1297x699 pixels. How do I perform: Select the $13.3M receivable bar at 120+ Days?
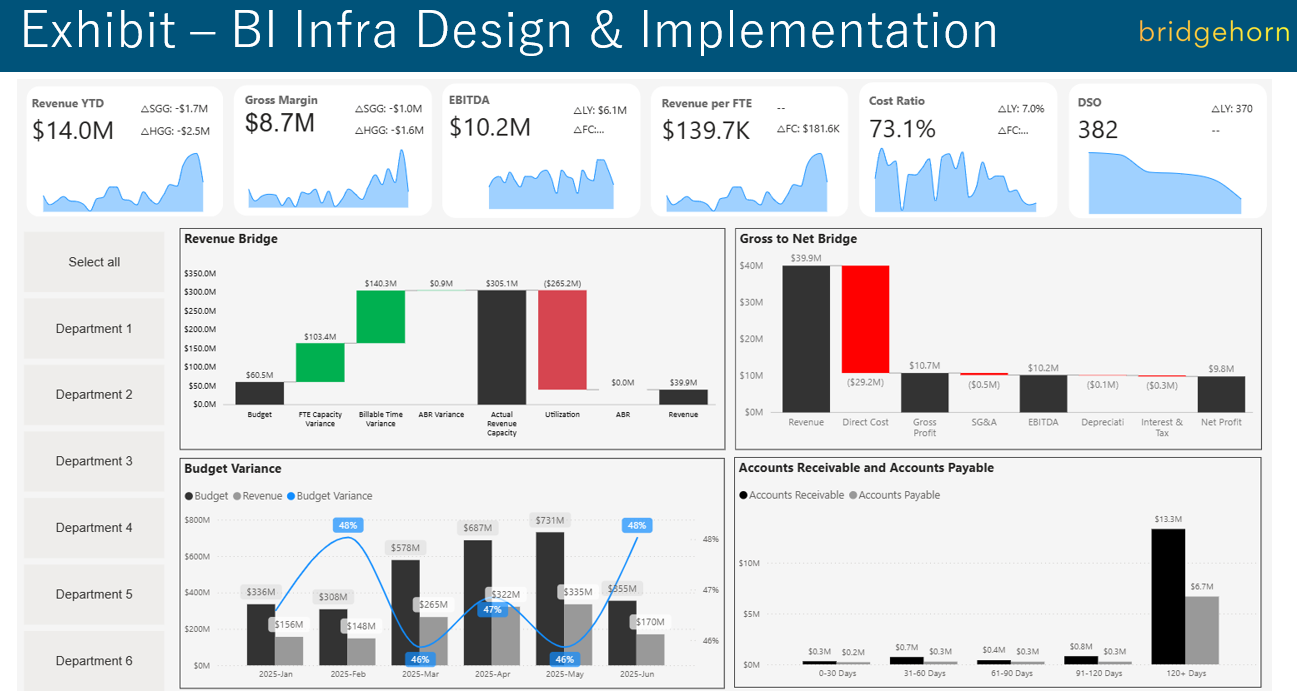click(1168, 596)
